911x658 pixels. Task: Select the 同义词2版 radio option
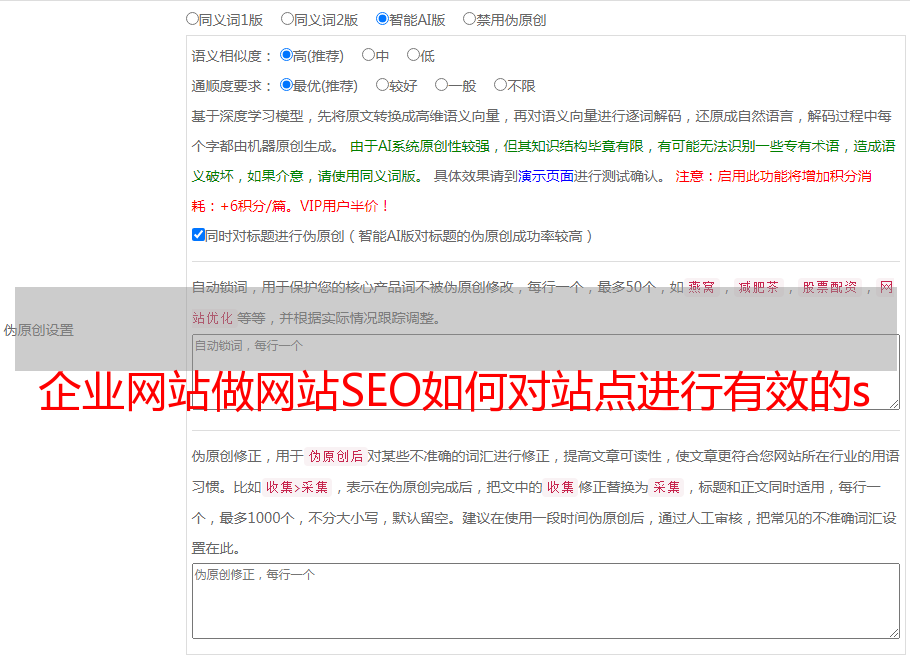click(287, 19)
